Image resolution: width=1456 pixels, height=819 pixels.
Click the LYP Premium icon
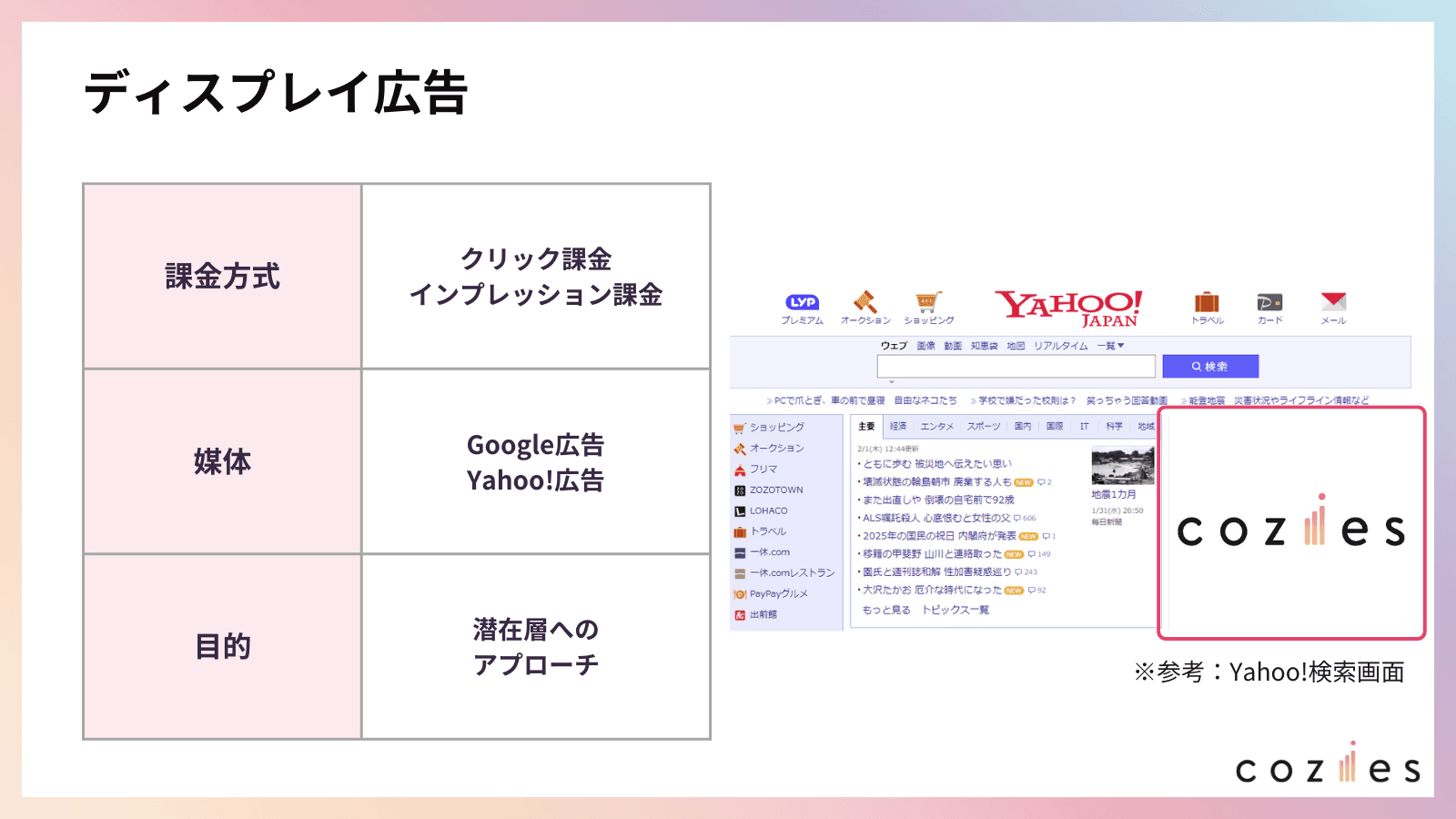coord(802,302)
